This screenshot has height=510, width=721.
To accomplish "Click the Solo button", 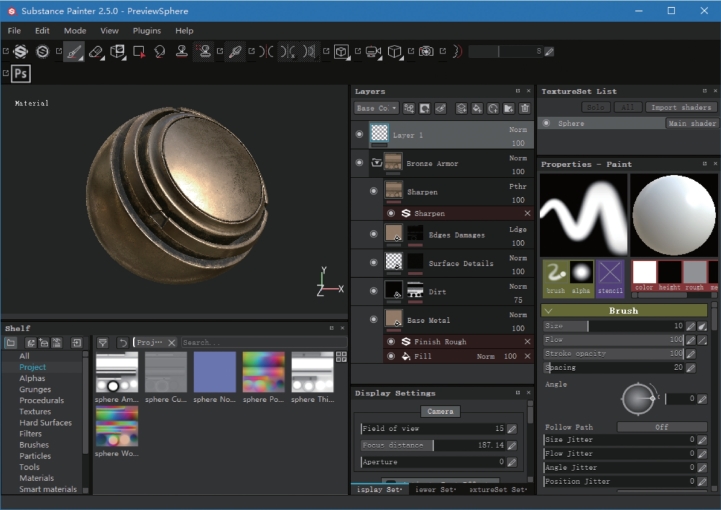I will tap(595, 108).
